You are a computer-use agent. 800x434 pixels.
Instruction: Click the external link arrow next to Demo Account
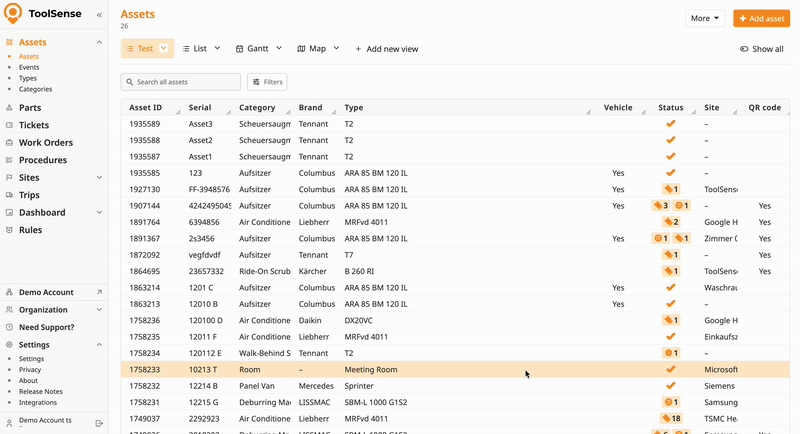pos(99,292)
